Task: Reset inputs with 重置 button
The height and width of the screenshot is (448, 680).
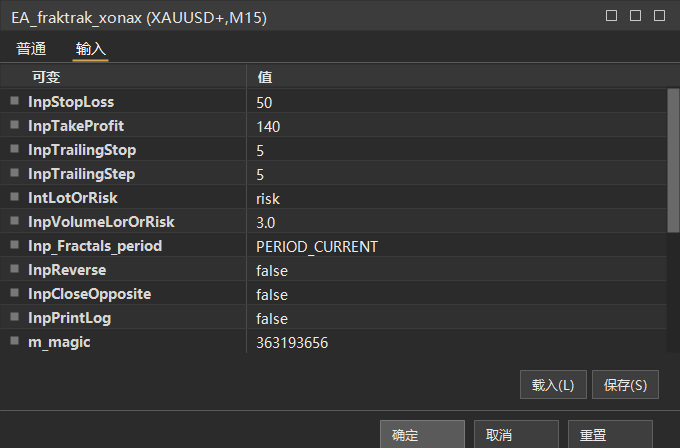Action: click(x=610, y=434)
